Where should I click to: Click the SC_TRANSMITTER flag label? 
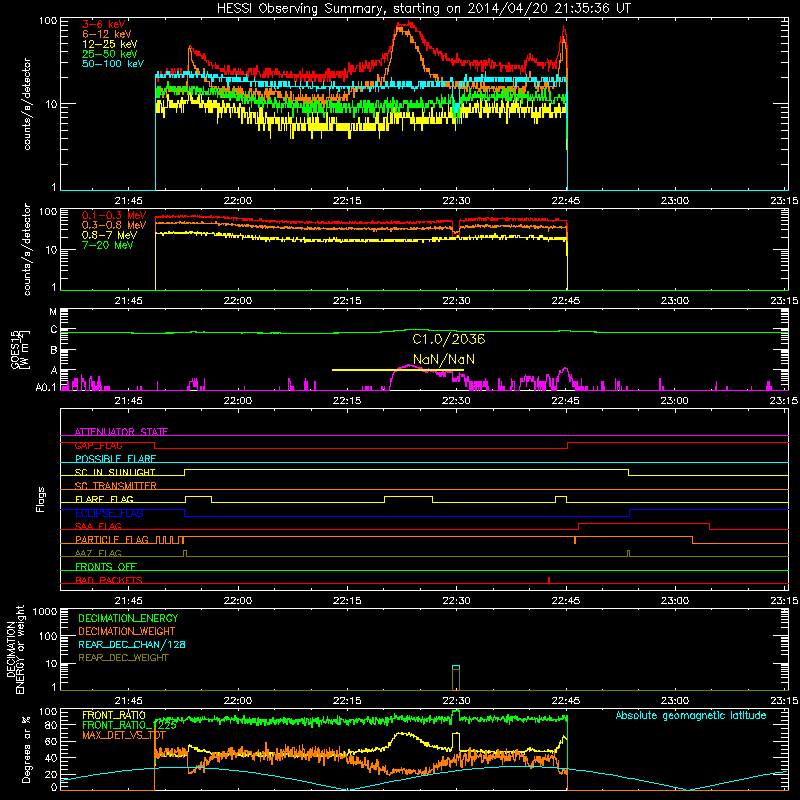116,485
